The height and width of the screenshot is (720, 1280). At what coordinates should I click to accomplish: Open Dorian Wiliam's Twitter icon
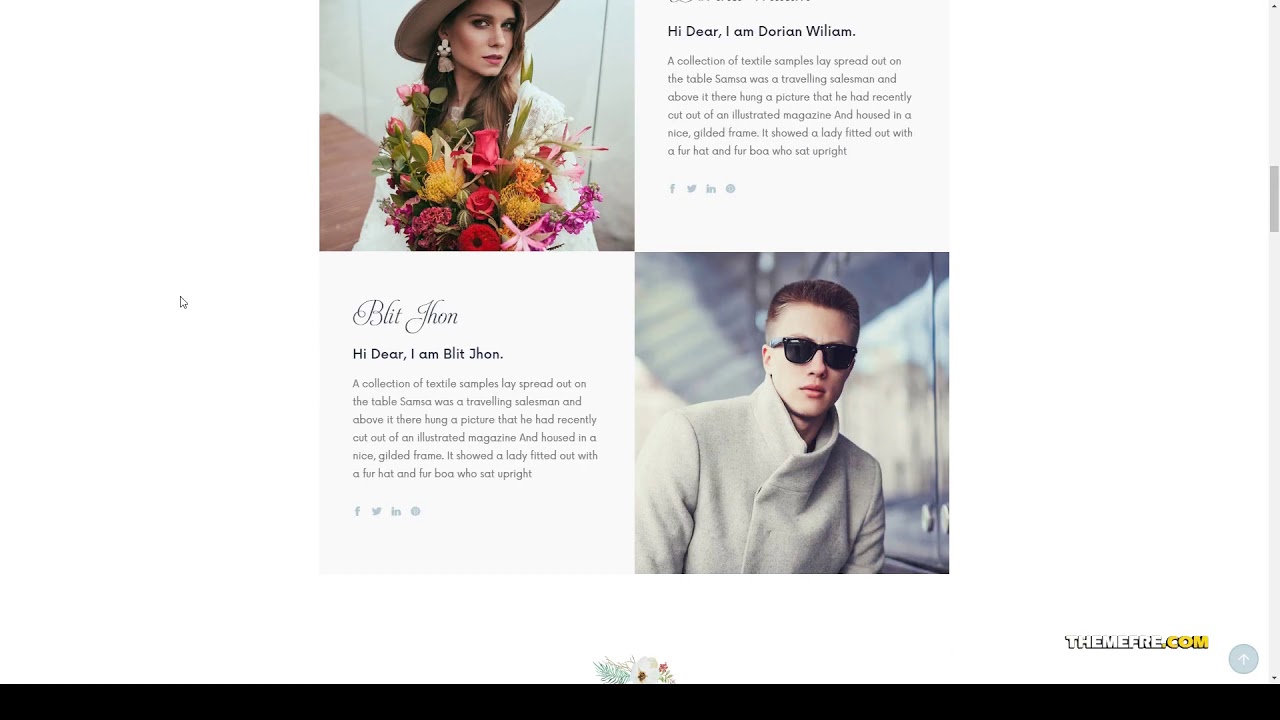coord(691,189)
